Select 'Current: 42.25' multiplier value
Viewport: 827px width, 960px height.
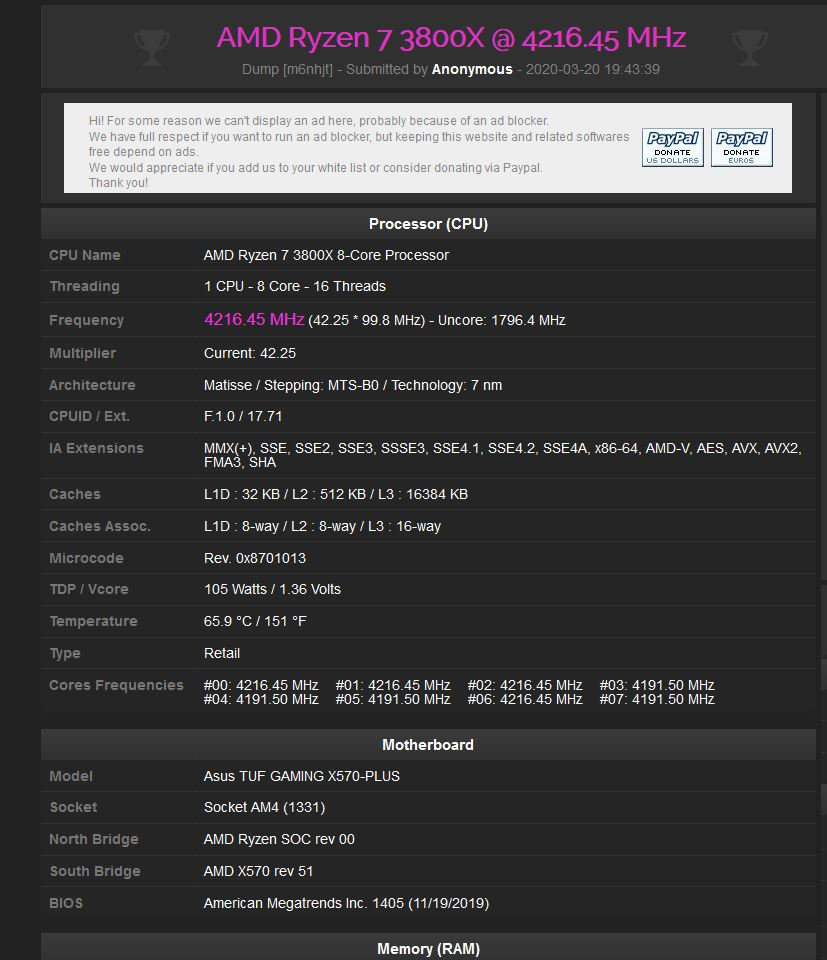pos(250,353)
